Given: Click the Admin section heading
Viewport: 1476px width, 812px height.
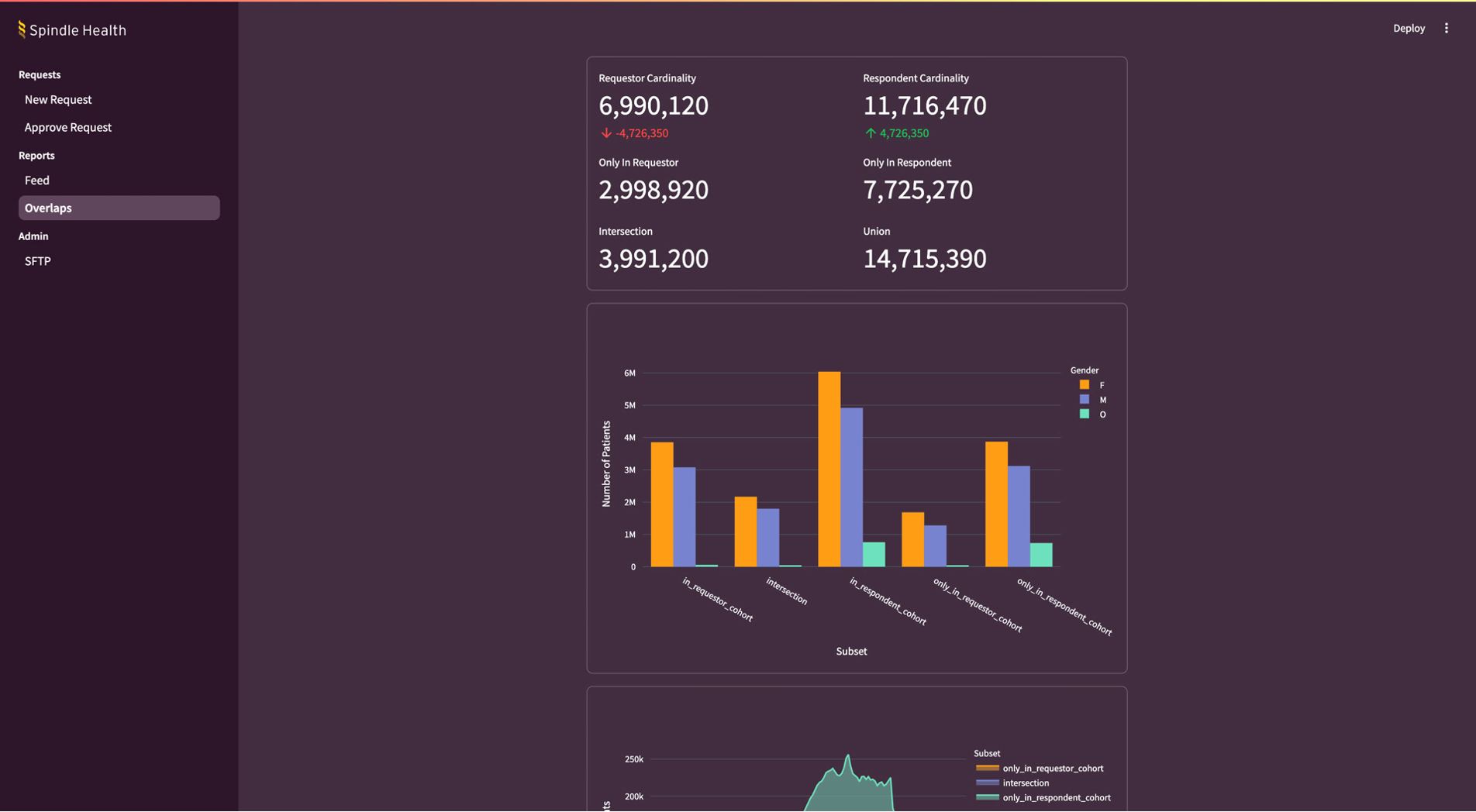Looking at the screenshot, I should pos(33,236).
